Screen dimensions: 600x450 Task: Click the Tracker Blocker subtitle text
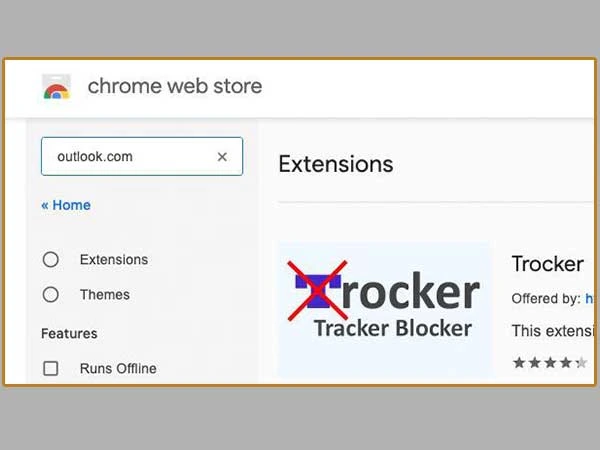click(x=393, y=328)
